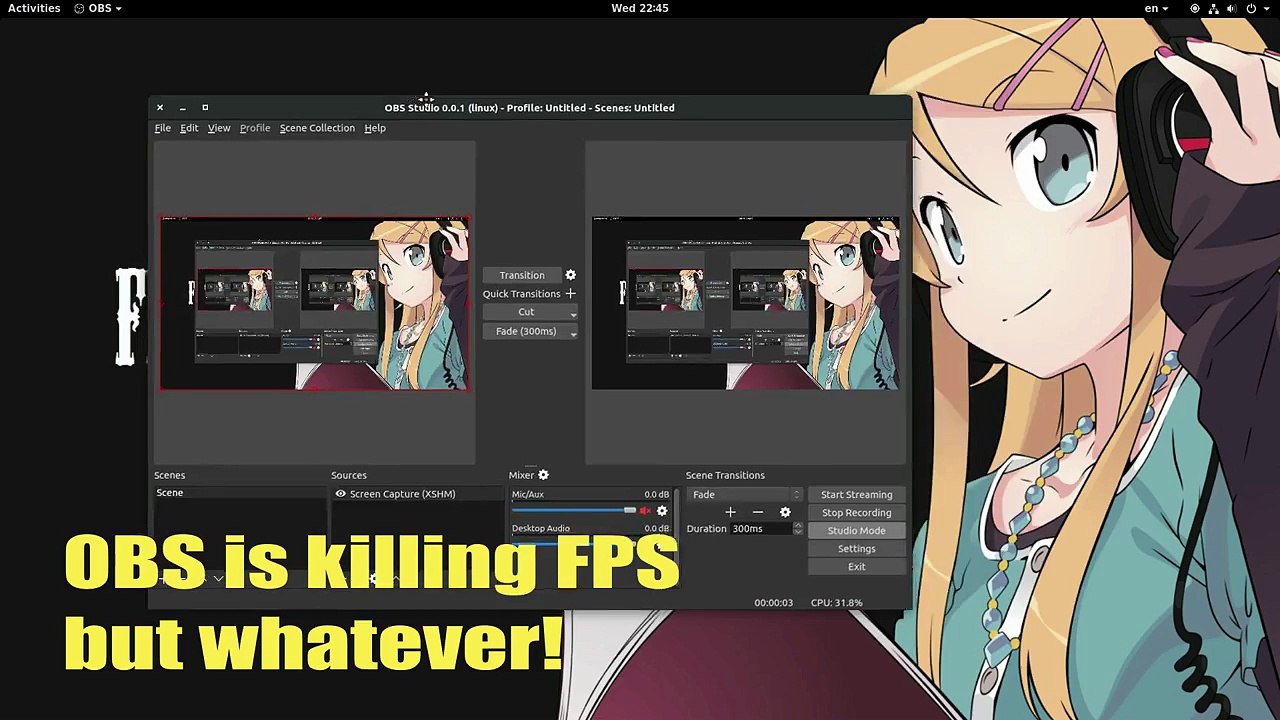Click the Quick Transitions label
This screenshot has height=720, width=1280.
[521, 294]
